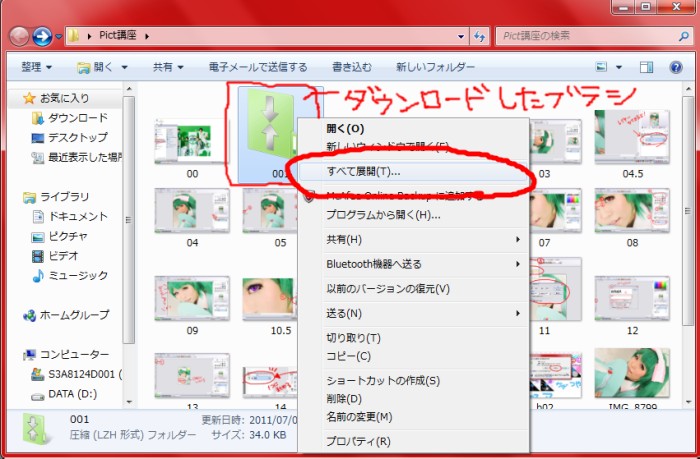Click the blue Forward navigation arrow

pos(42,36)
